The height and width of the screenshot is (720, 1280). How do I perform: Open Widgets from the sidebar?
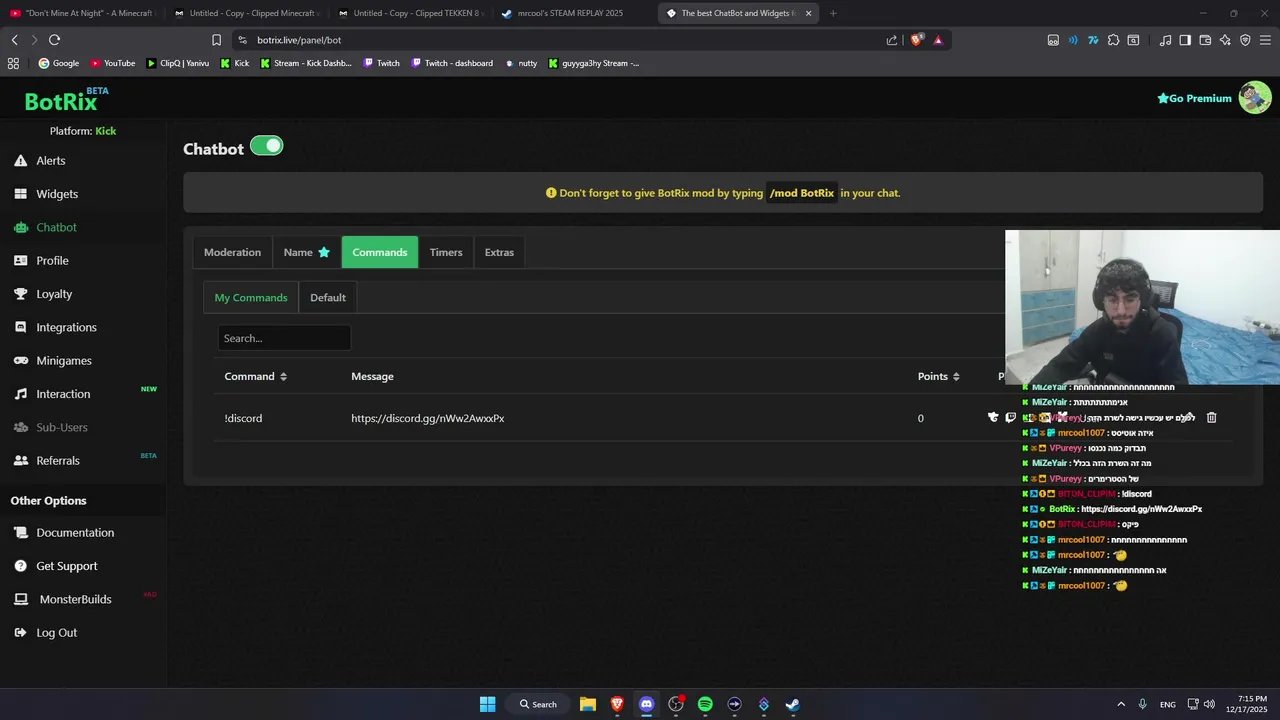[56, 194]
